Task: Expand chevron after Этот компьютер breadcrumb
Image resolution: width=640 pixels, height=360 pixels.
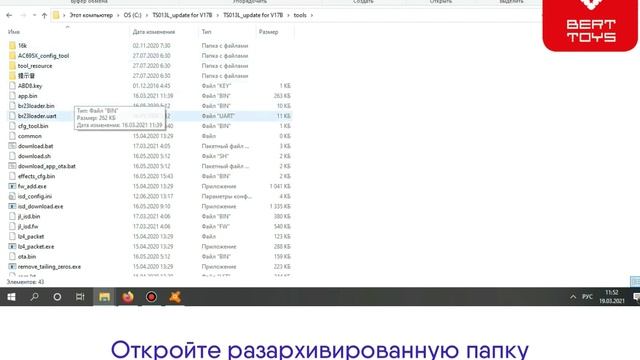Action: coord(118,15)
